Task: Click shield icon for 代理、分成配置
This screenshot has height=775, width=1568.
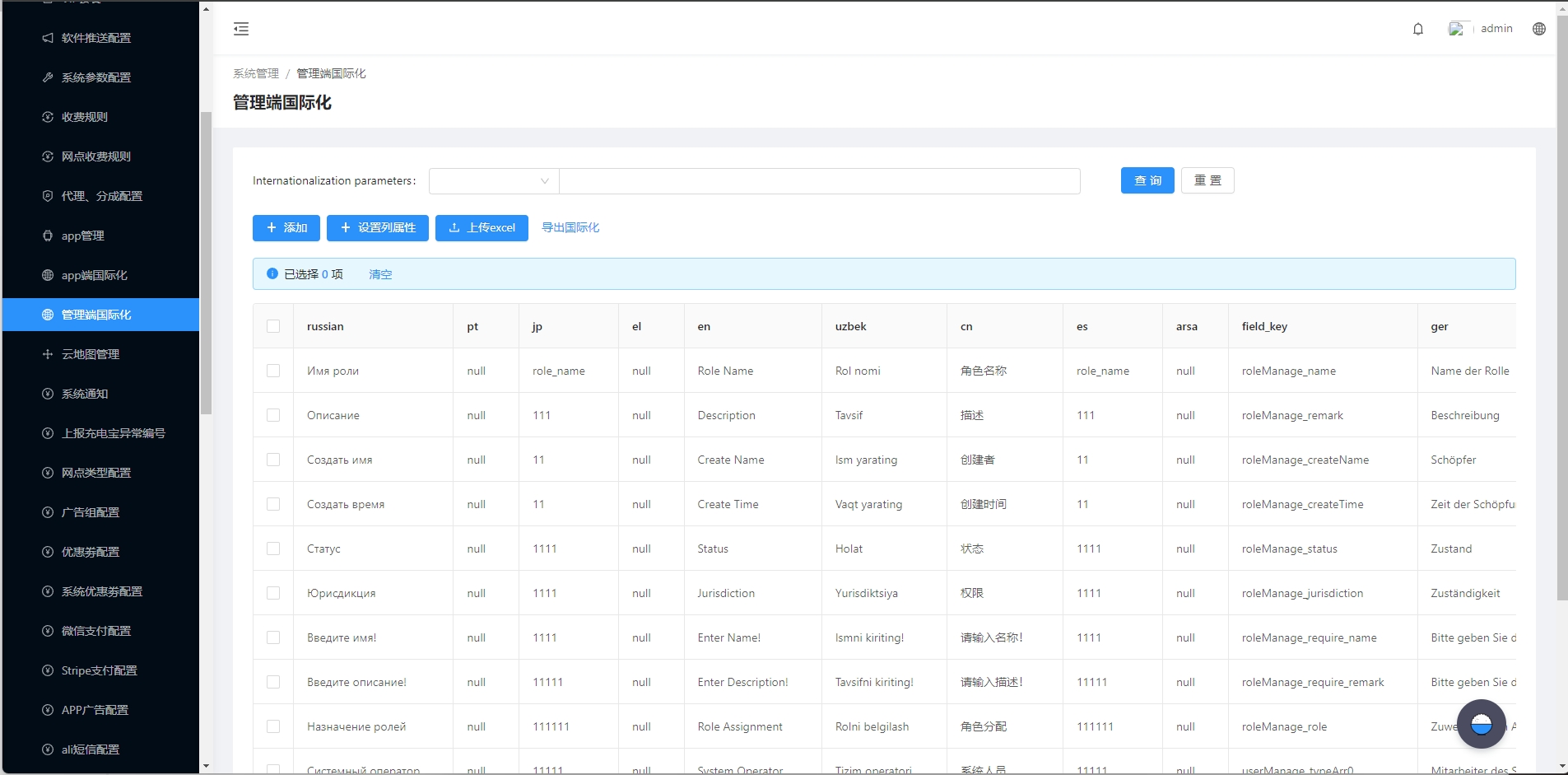Action: pos(48,196)
